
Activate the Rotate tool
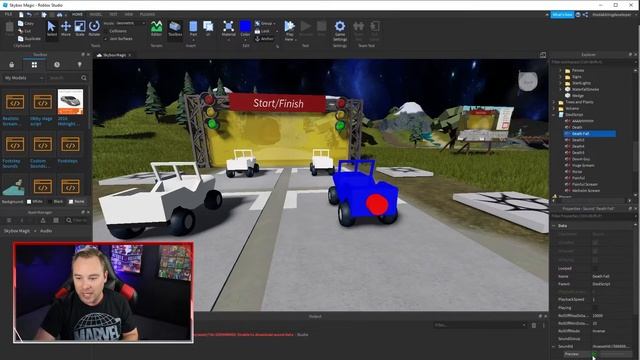click(x=94, y=29)
